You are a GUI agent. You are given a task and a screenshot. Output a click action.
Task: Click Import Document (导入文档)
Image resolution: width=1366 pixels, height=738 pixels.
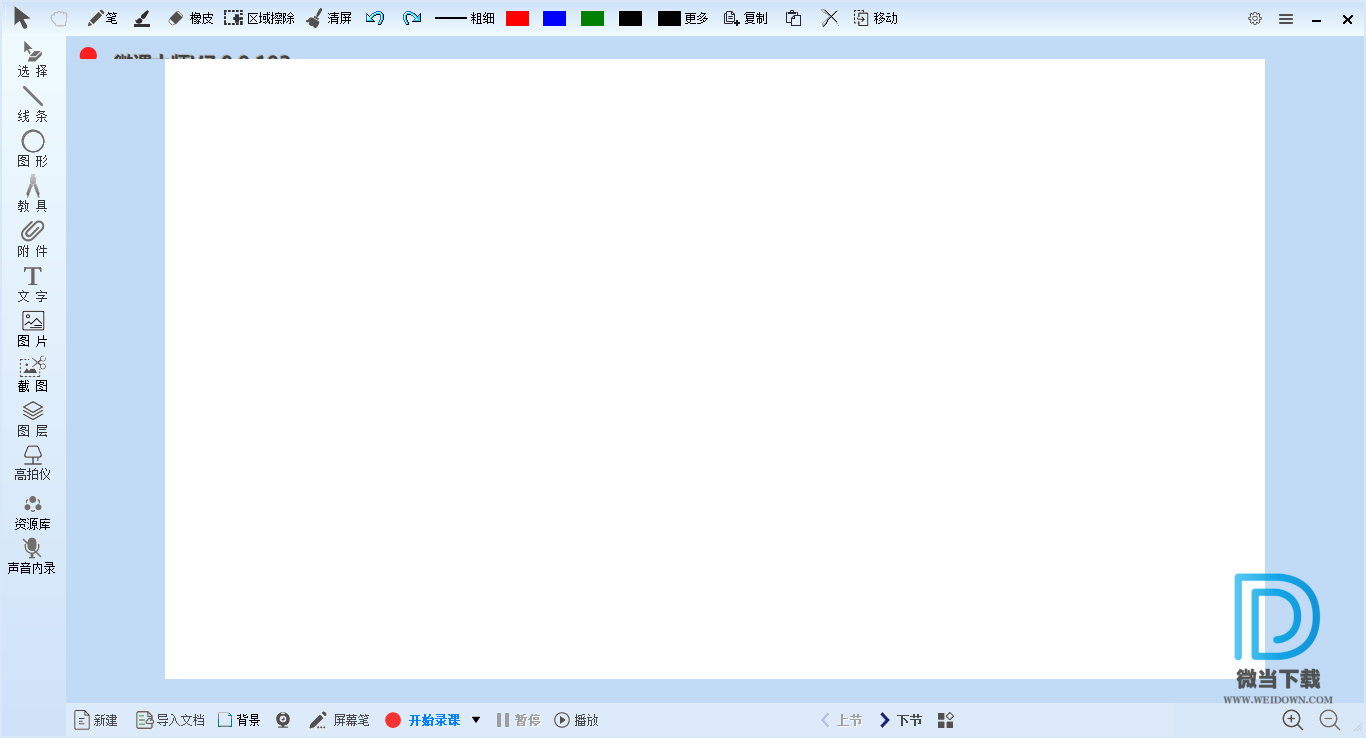(x=170, y=720)
